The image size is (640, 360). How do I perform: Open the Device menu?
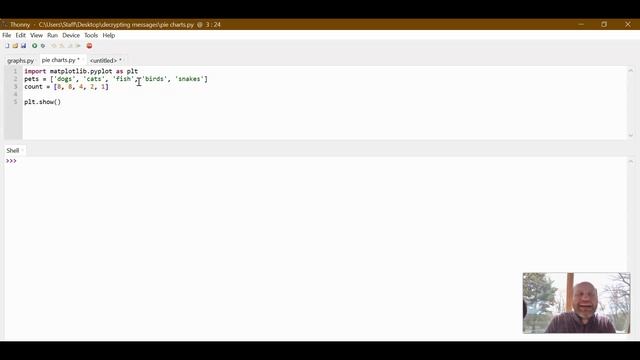71,35
